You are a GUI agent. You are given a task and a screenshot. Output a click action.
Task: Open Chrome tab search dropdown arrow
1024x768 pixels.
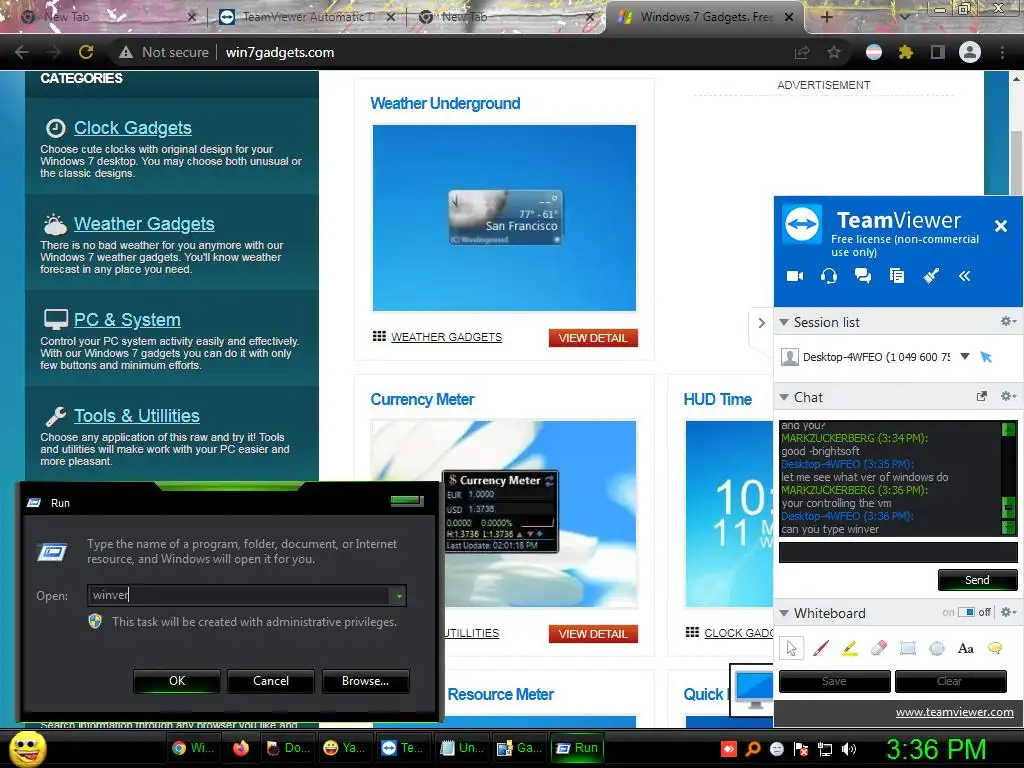904,17
